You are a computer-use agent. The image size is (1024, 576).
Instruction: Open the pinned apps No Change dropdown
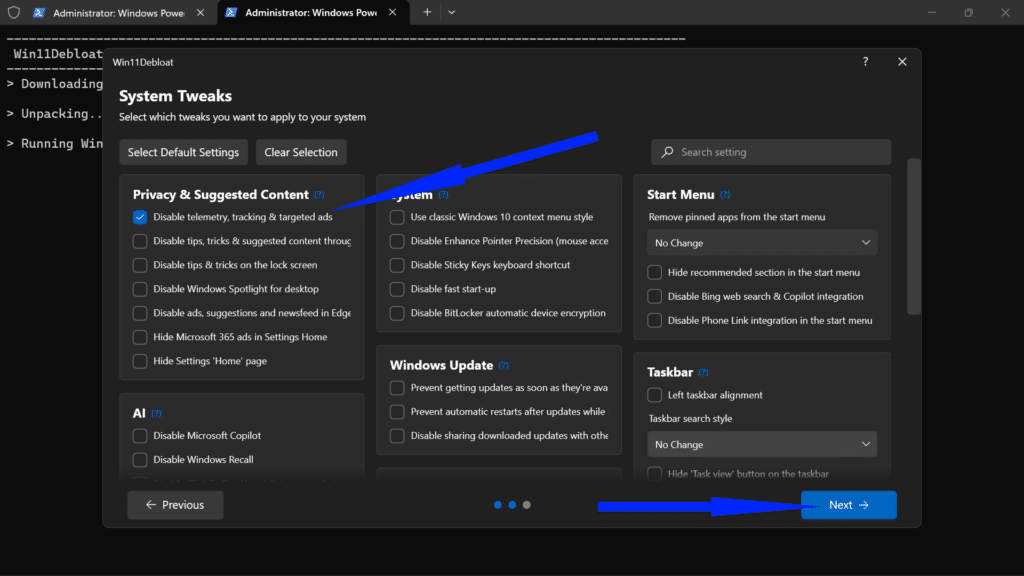[x=762, y=242]
